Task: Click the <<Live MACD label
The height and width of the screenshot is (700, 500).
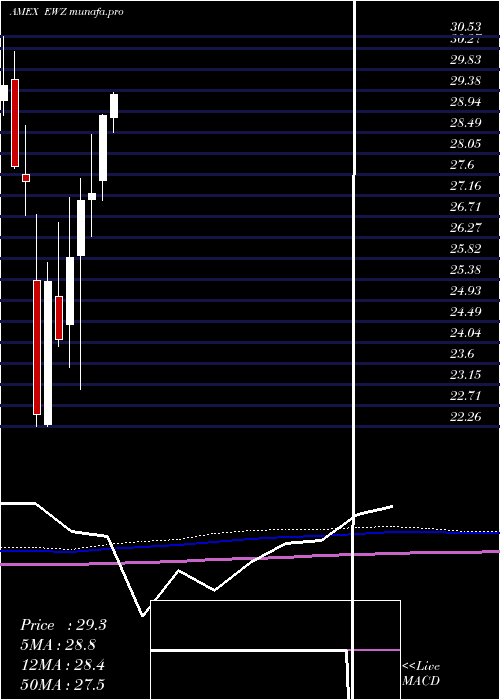Action: coord(421,674)
